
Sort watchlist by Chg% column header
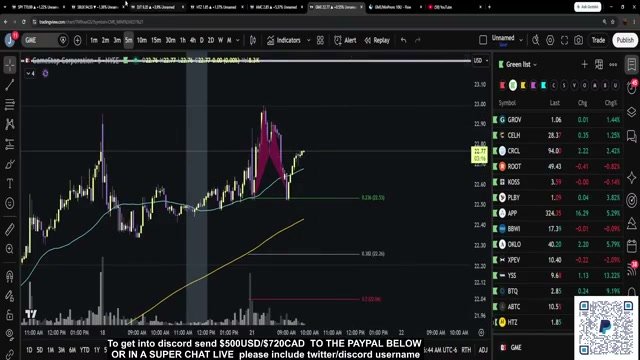[611, 103]
